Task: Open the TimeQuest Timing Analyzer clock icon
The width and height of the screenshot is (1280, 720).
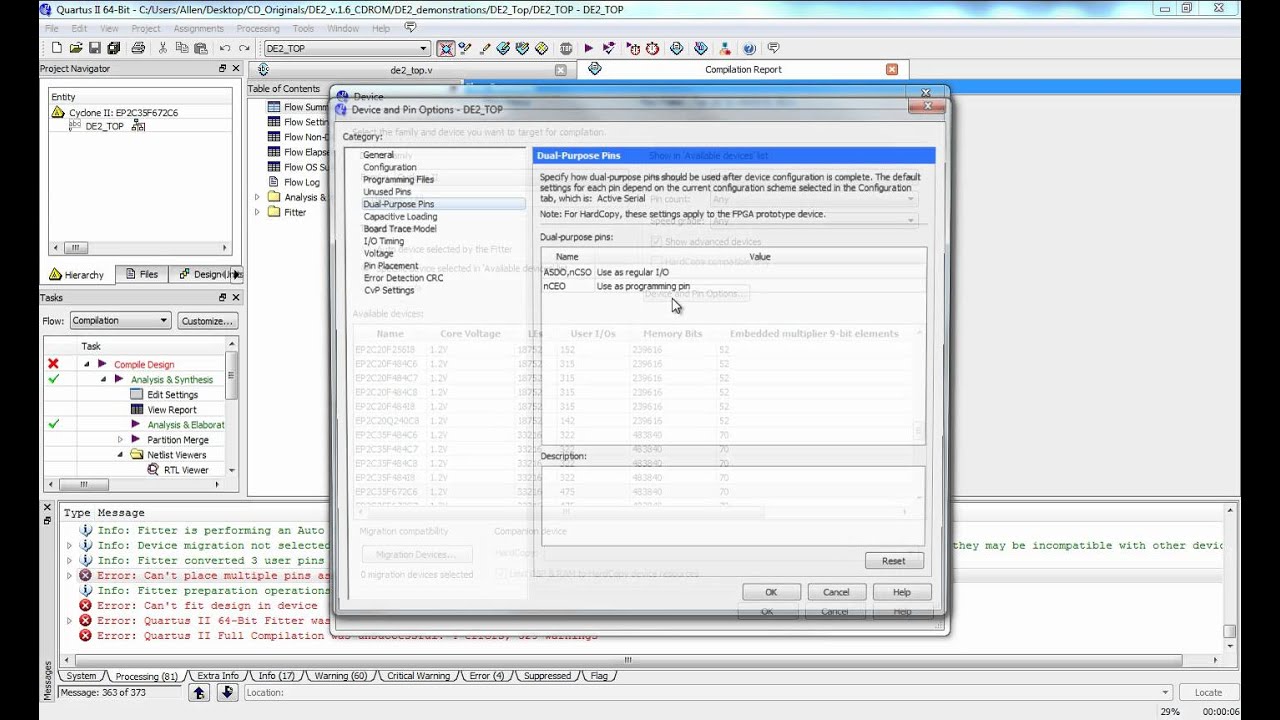Action: (x=653, y=48)
